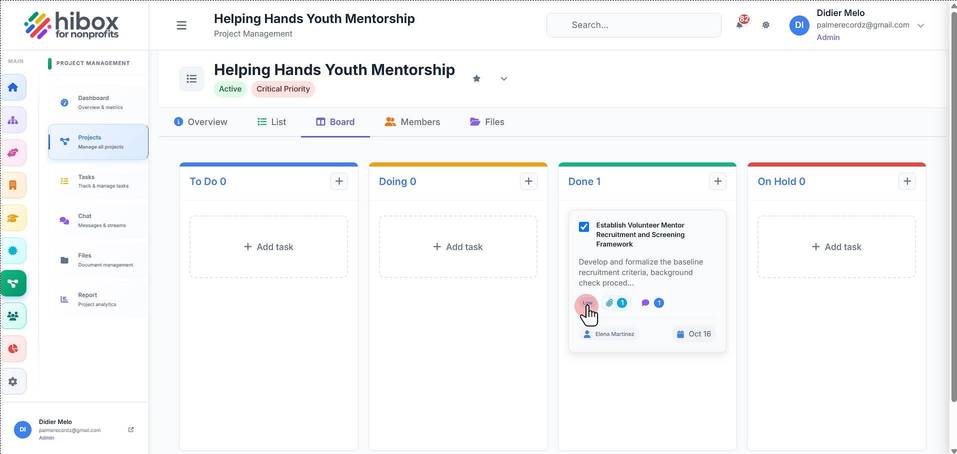
Task: Expand the project options chevron beside star
Action: click(x=504, y=78)
